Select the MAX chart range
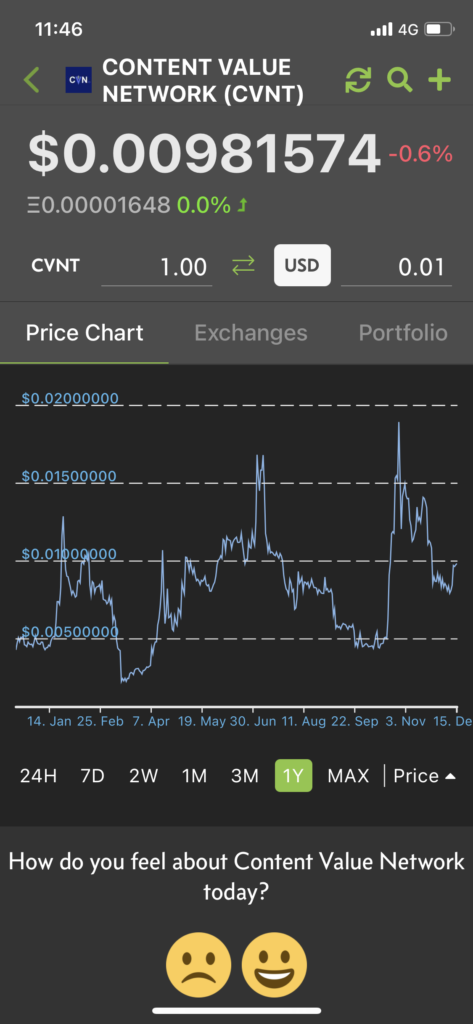The image size is (473, 1024). click(x=348, y=776)
